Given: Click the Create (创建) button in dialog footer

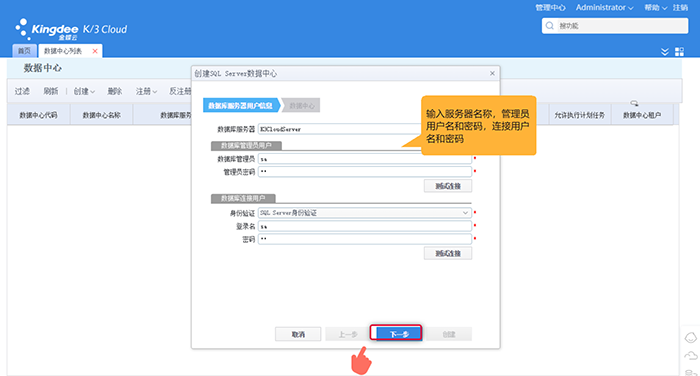Looking at the screenshot, I should (x=449, y=334).
